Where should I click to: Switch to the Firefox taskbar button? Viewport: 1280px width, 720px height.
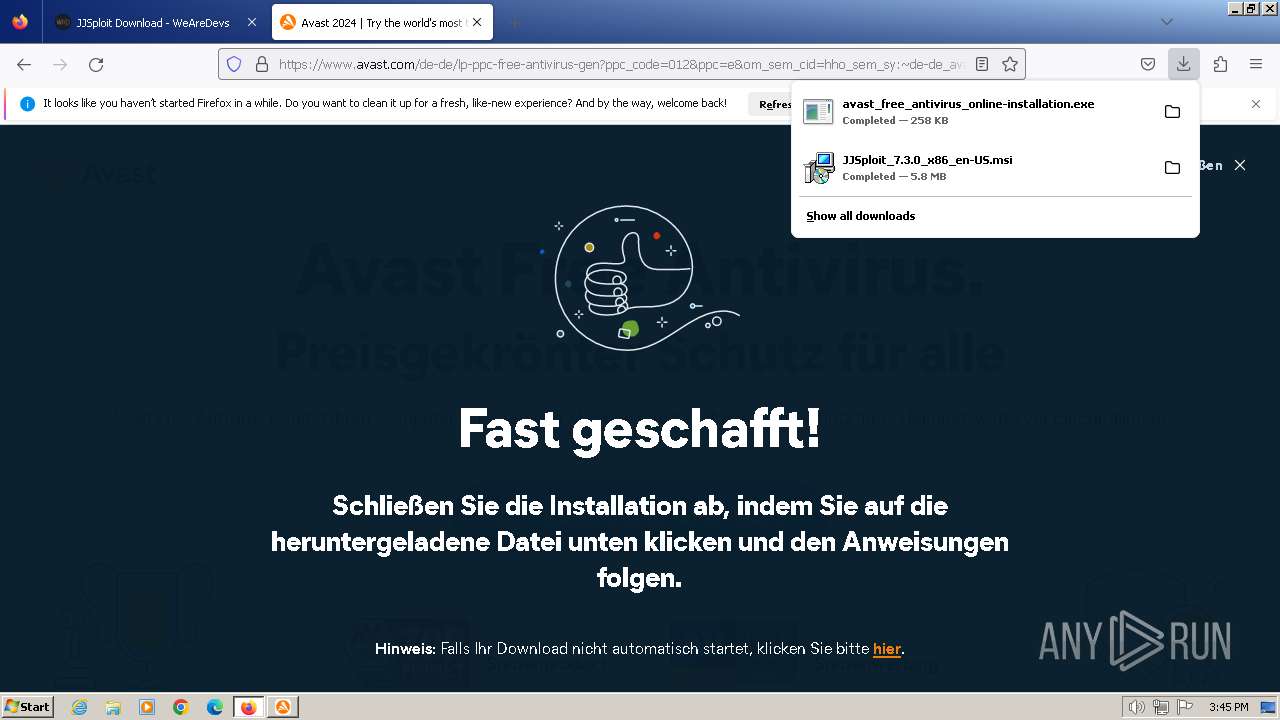tap(249, 707)
